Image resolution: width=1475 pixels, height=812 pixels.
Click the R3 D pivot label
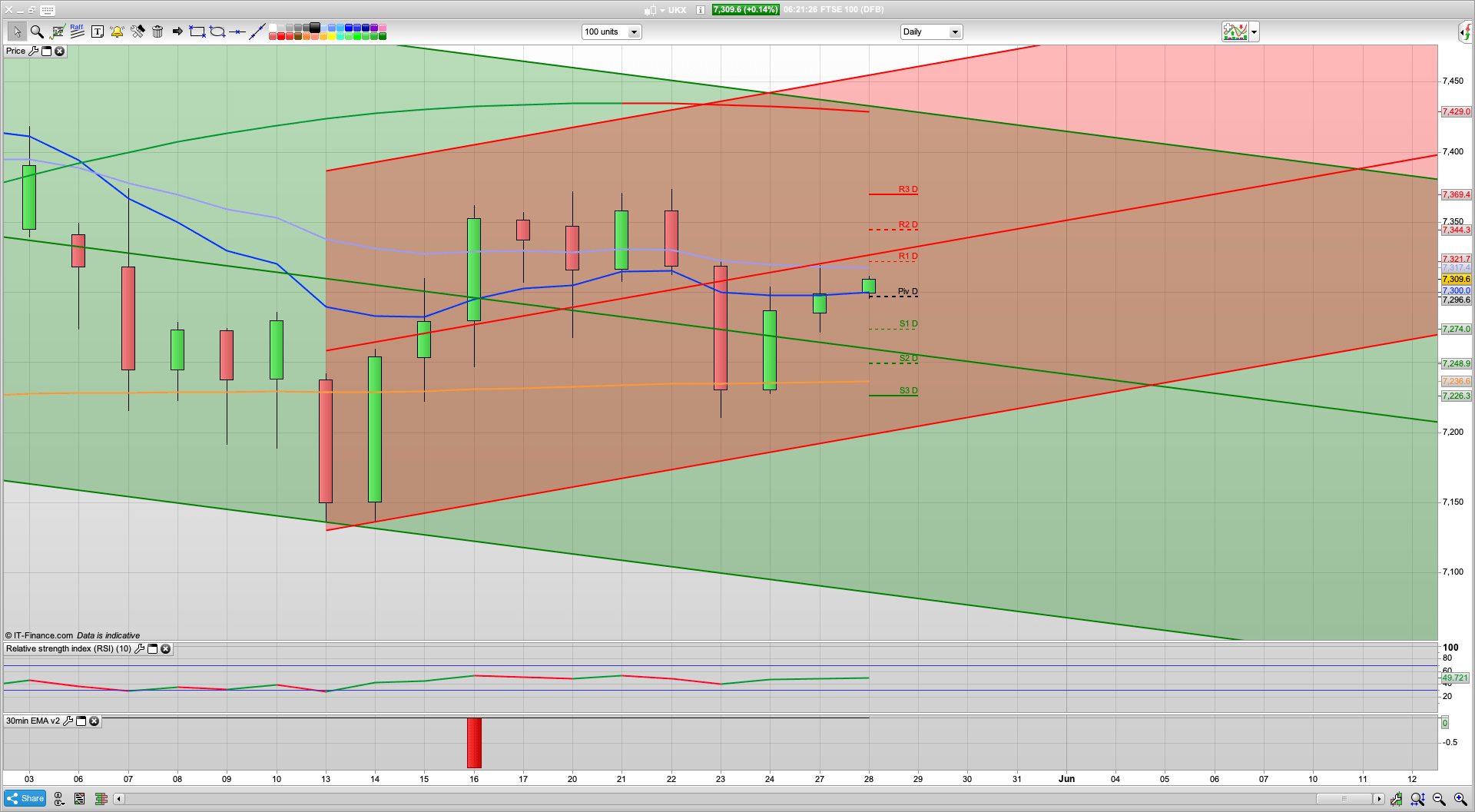tap(908, 189)
